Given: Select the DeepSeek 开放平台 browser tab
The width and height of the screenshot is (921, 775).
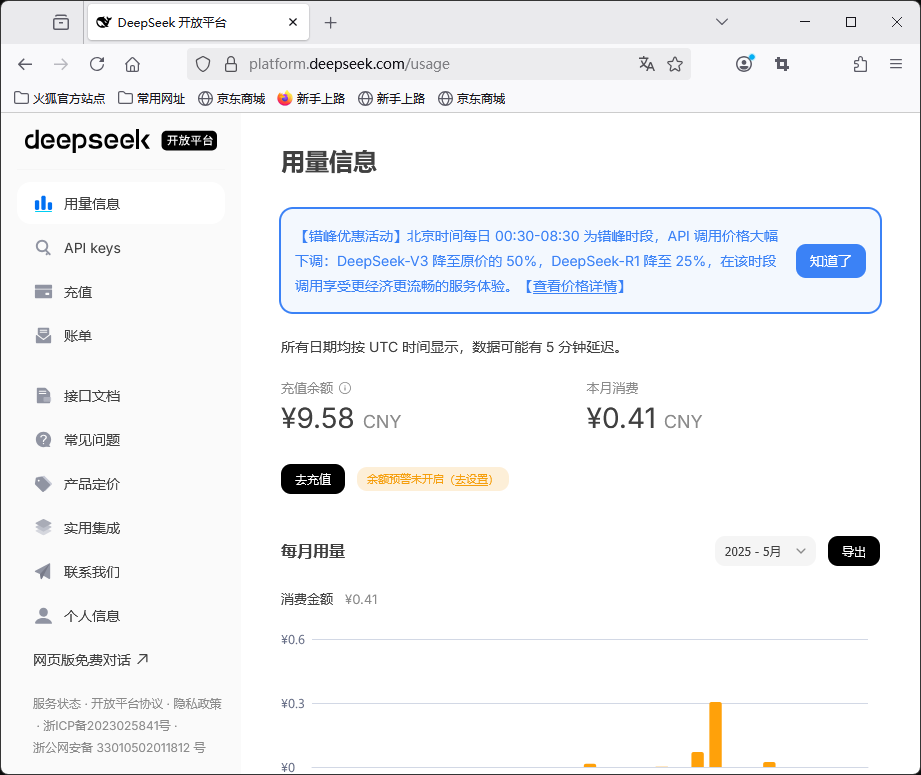Looking at the screenshot, I should (199, 22).
